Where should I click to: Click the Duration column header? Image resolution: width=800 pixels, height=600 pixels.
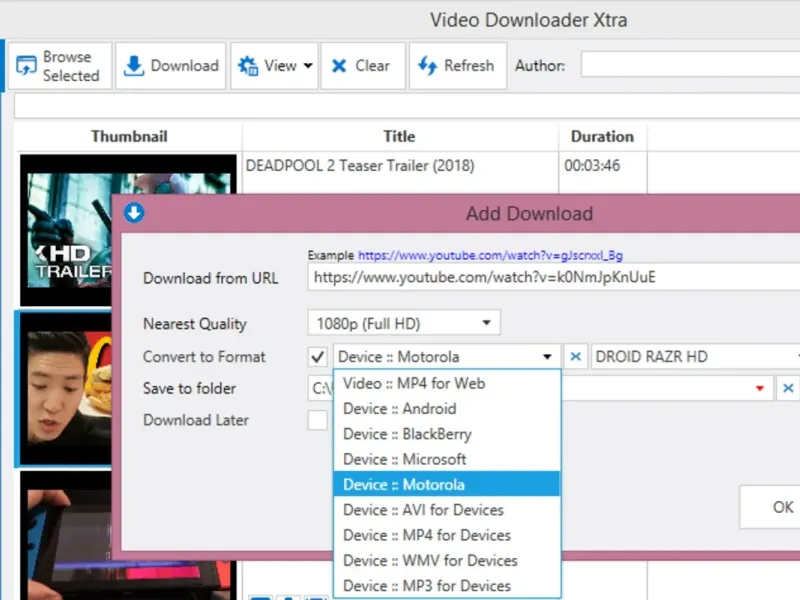(x=602, y=136)
